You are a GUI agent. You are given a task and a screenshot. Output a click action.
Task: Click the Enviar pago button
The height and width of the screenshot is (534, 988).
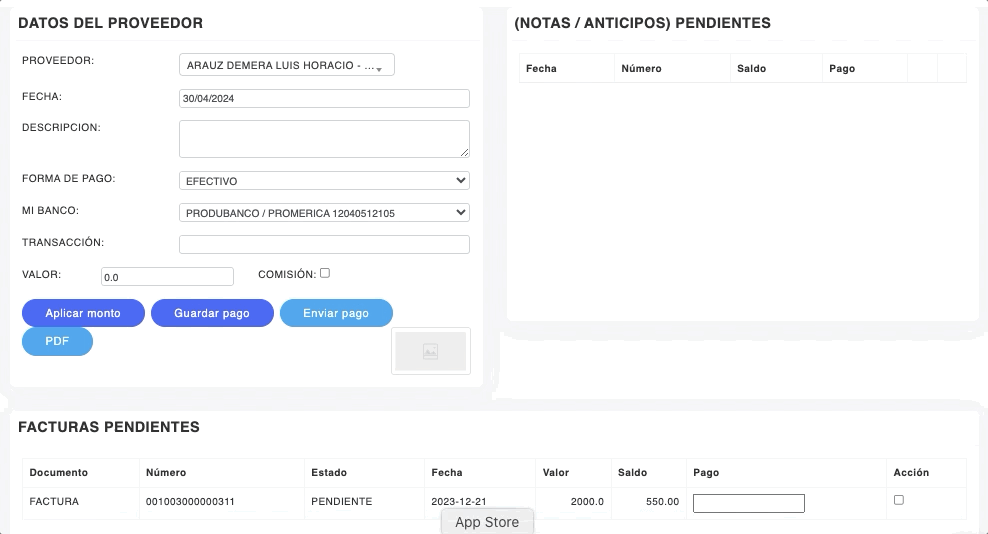click(336, 313)
